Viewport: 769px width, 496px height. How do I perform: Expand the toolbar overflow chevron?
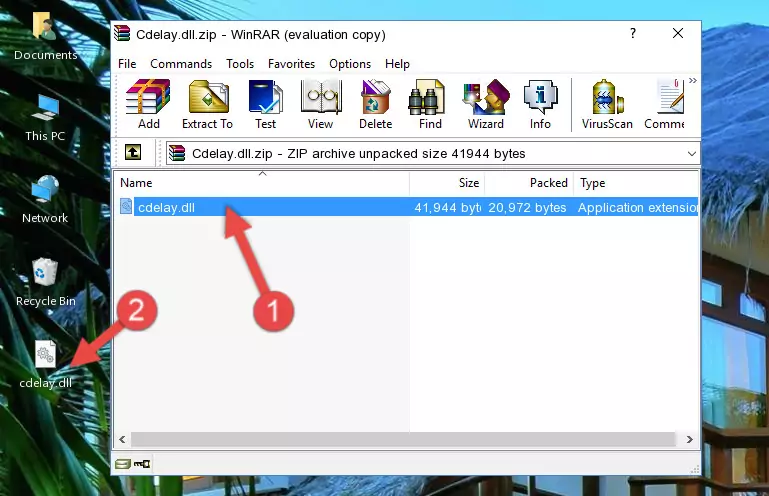[x=692, y=80]
